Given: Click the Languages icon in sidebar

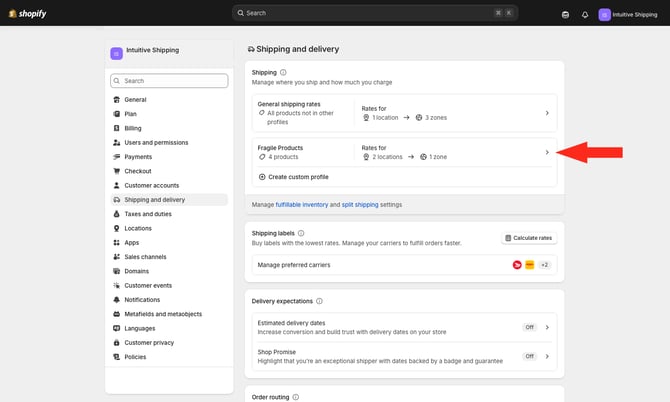Looking at the screenshot, I should [116, 328].
